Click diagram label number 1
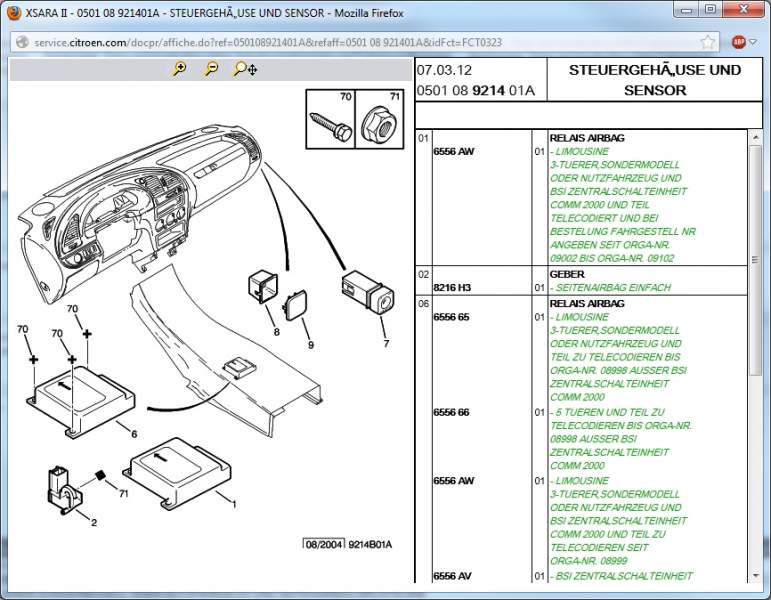Image resolution: width=771 pixels, height=600 pixels. coord(234,504)
